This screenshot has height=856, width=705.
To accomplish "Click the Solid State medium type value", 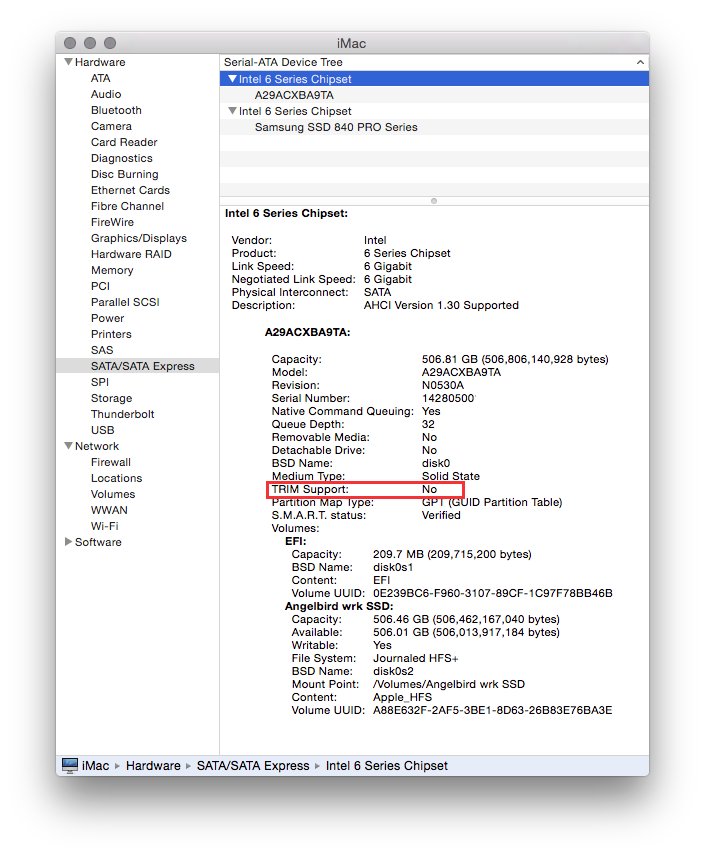I will tap(451, 476).
